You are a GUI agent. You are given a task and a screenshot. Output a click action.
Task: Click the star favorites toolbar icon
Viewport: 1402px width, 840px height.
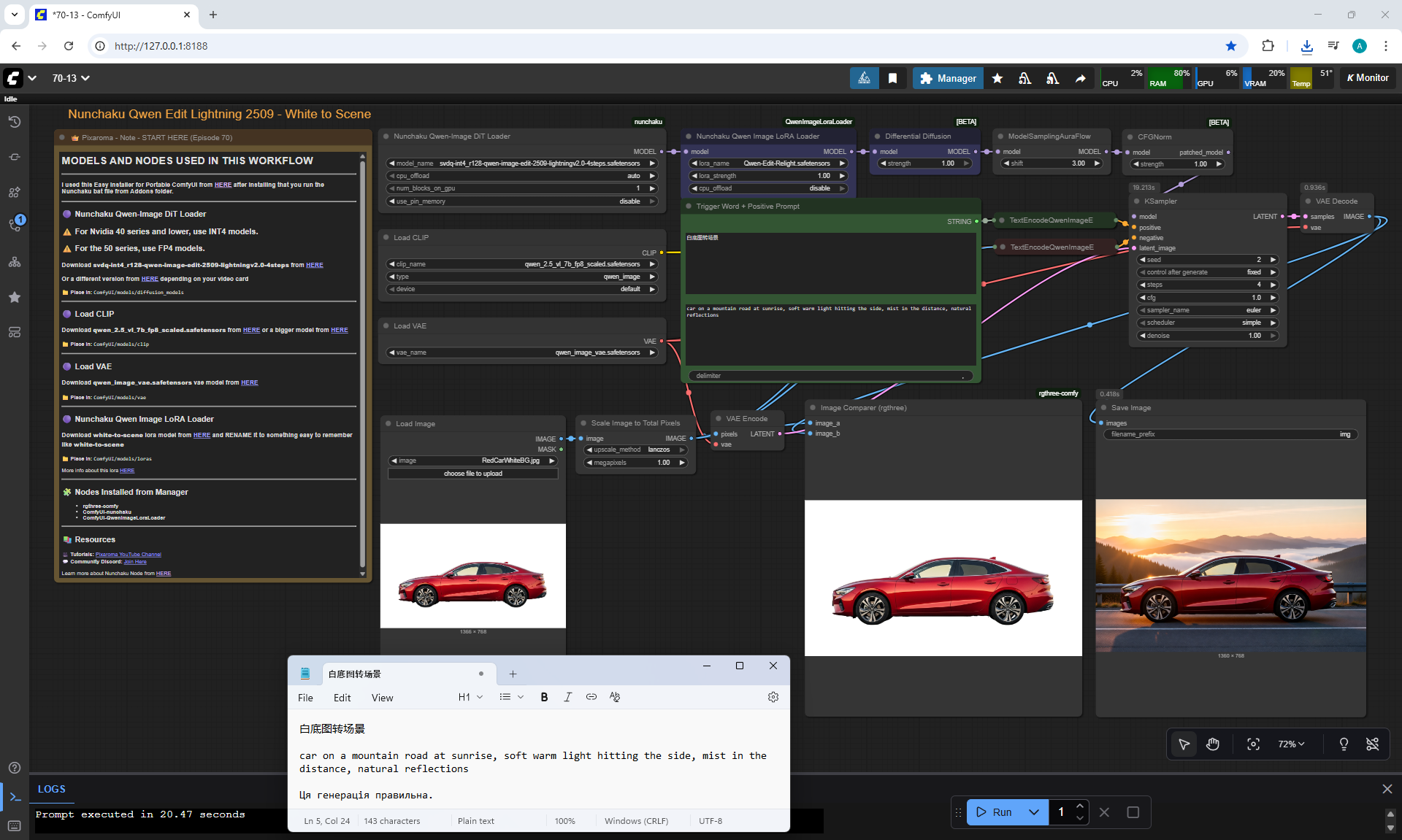point(997,78)
